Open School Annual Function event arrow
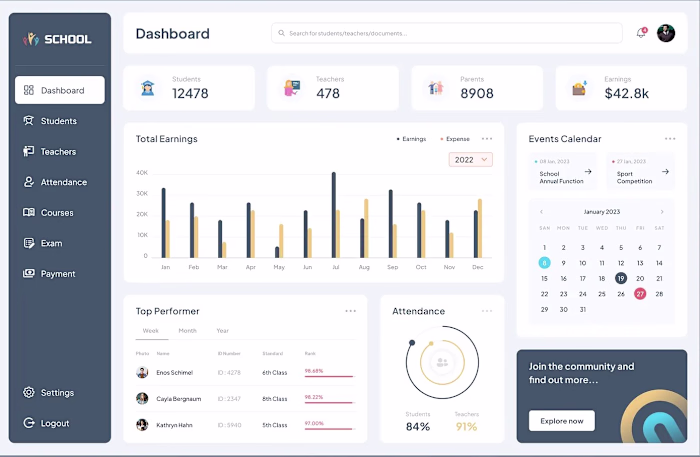Viewport: 700px width, 457px height. tap(588, 171)
